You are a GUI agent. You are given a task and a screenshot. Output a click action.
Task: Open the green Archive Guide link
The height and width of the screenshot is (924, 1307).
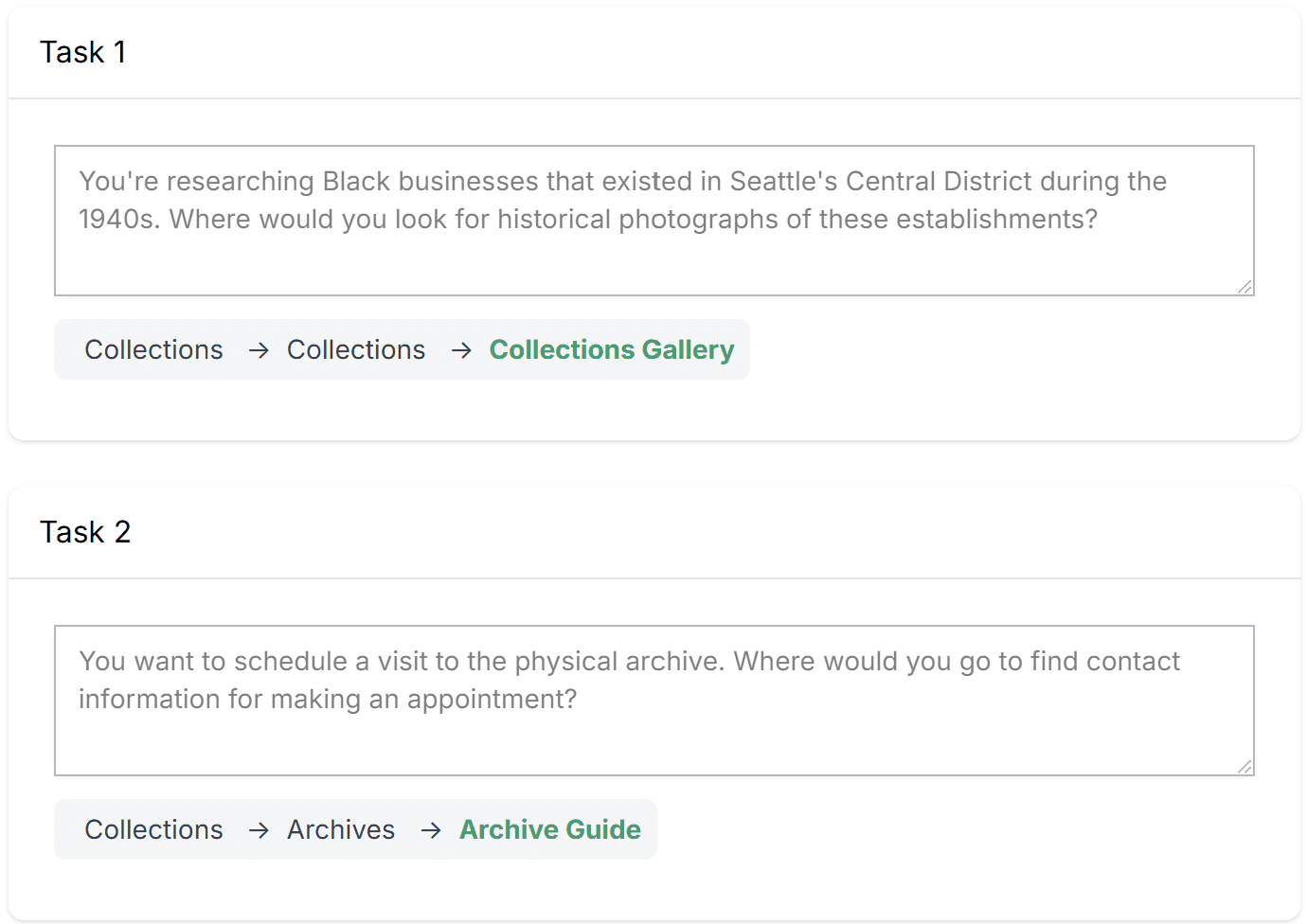pos(550,830)
